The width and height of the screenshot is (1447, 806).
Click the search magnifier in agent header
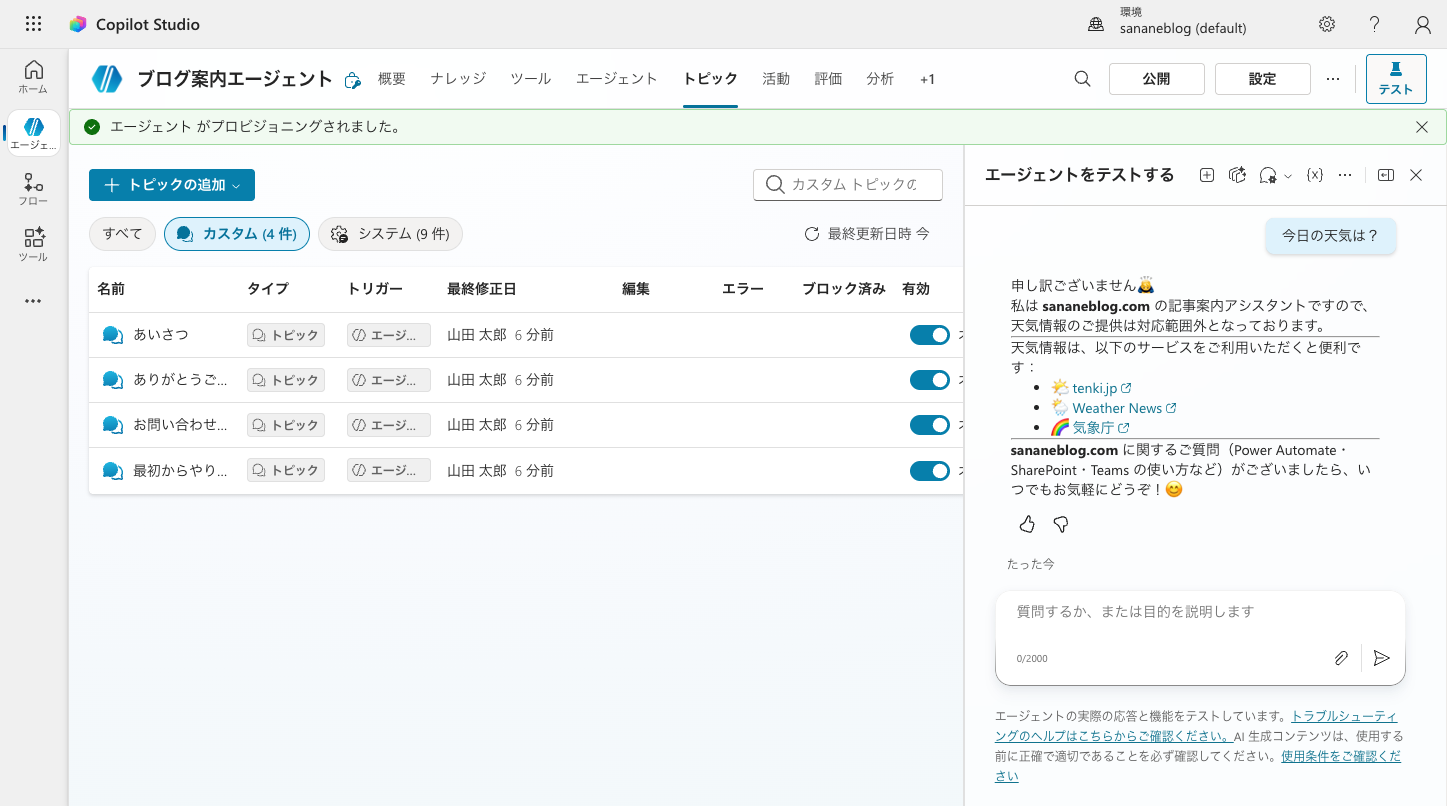tap(1082, 79)
